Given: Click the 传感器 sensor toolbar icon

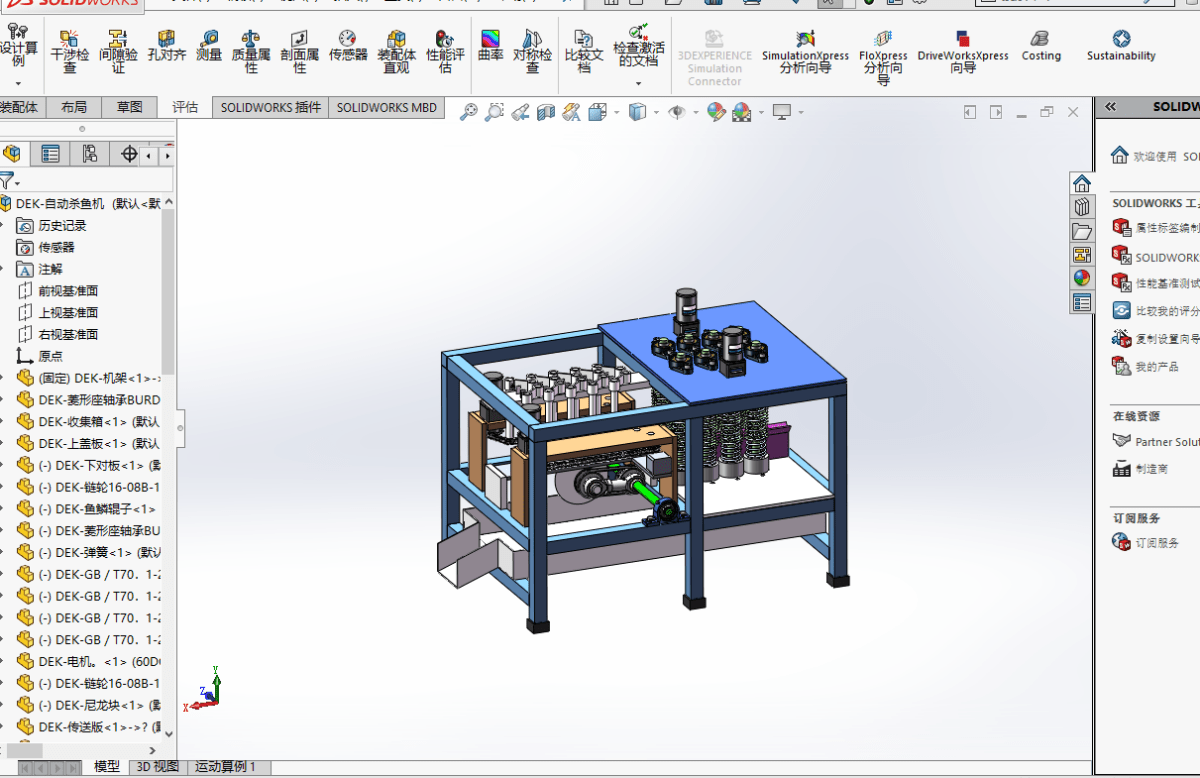Looking at the screenshot, I should tap(348, 46).
